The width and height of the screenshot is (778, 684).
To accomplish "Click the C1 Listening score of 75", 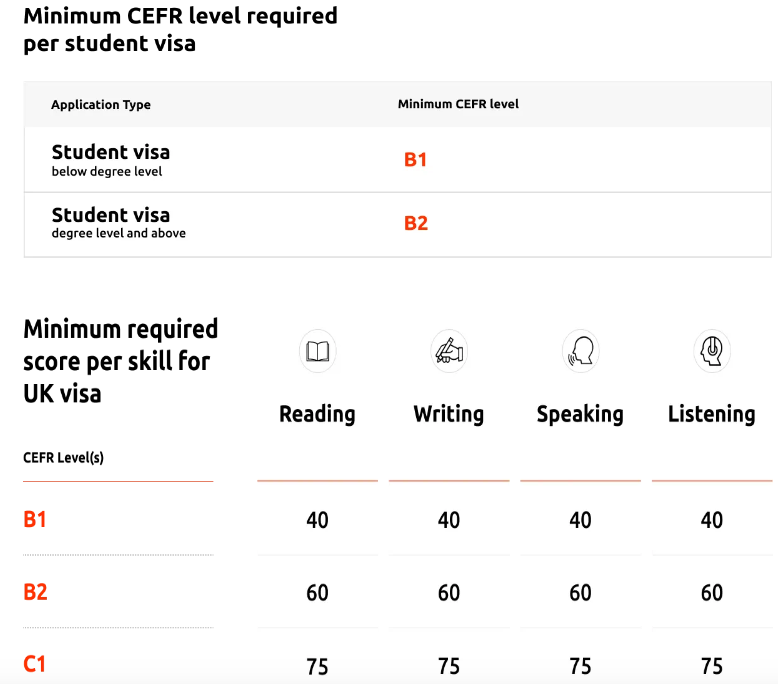I will [711, 666].
